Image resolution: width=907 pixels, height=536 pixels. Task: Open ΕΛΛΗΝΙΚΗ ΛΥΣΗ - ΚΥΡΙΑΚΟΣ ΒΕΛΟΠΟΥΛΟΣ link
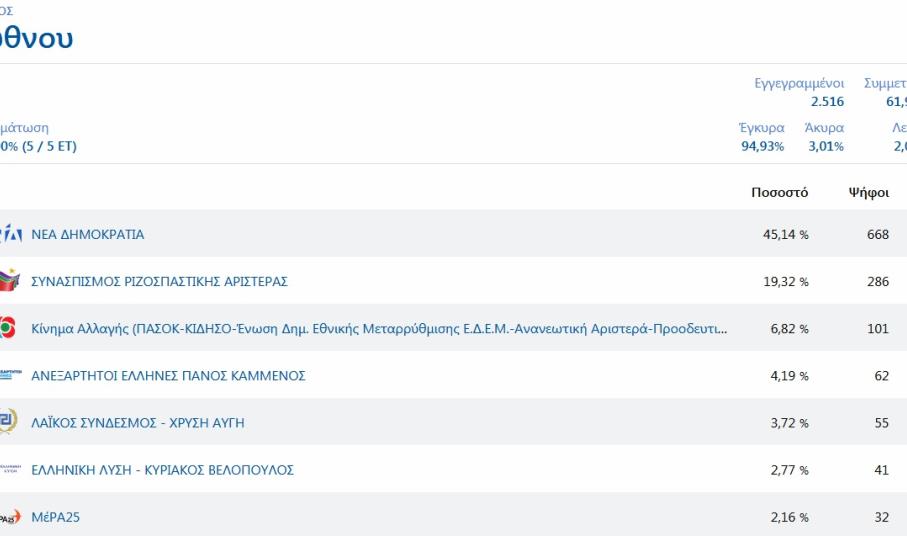162,470
